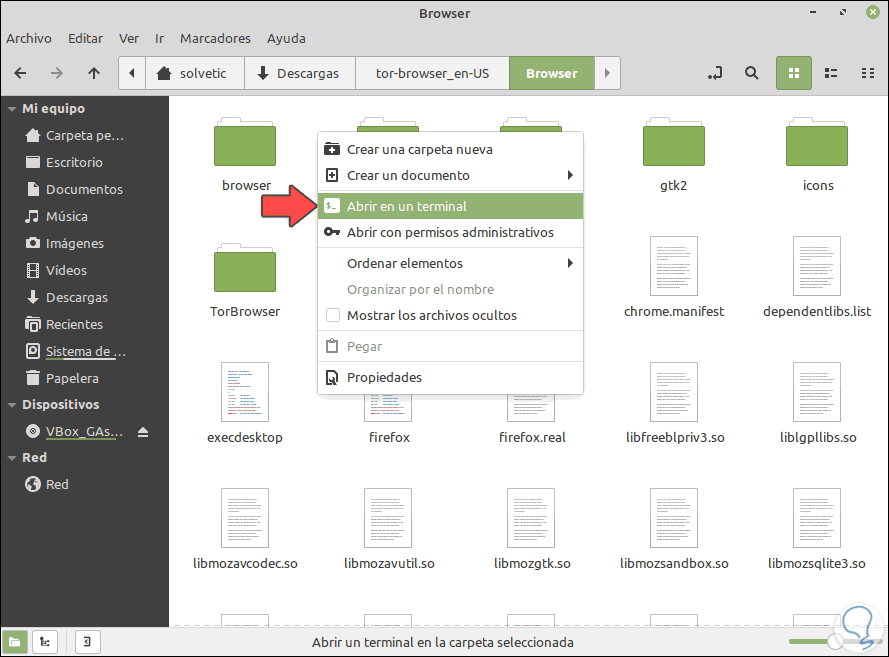
Task: Select the libmozavcodec.so file
Action: point(245,518)
